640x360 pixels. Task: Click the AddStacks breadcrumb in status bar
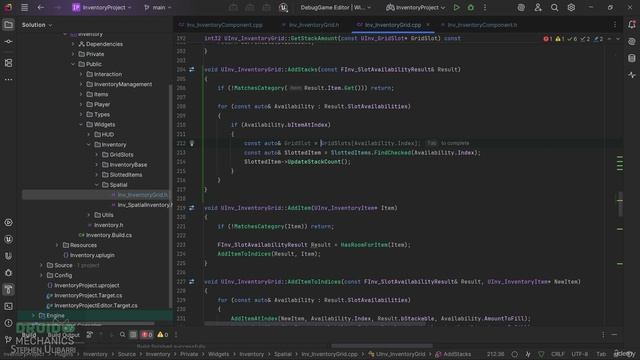[x=453, y=354]
